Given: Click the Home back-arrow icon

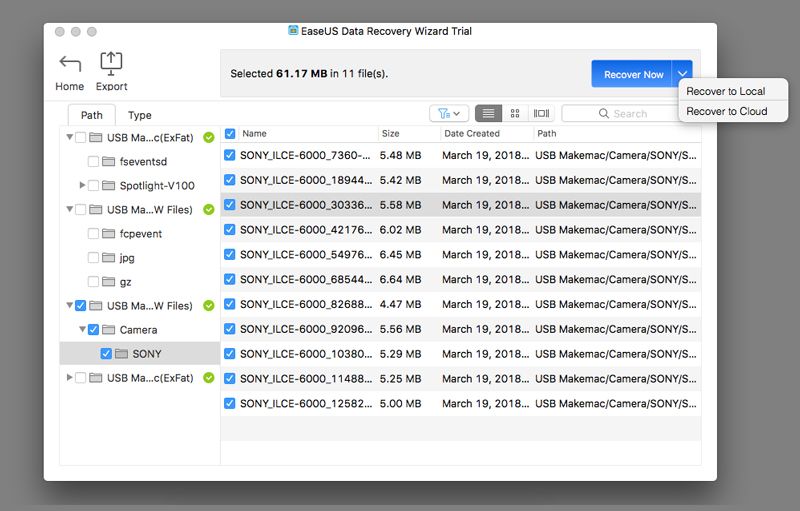Looking at the screenshot, I should point(70,63).
